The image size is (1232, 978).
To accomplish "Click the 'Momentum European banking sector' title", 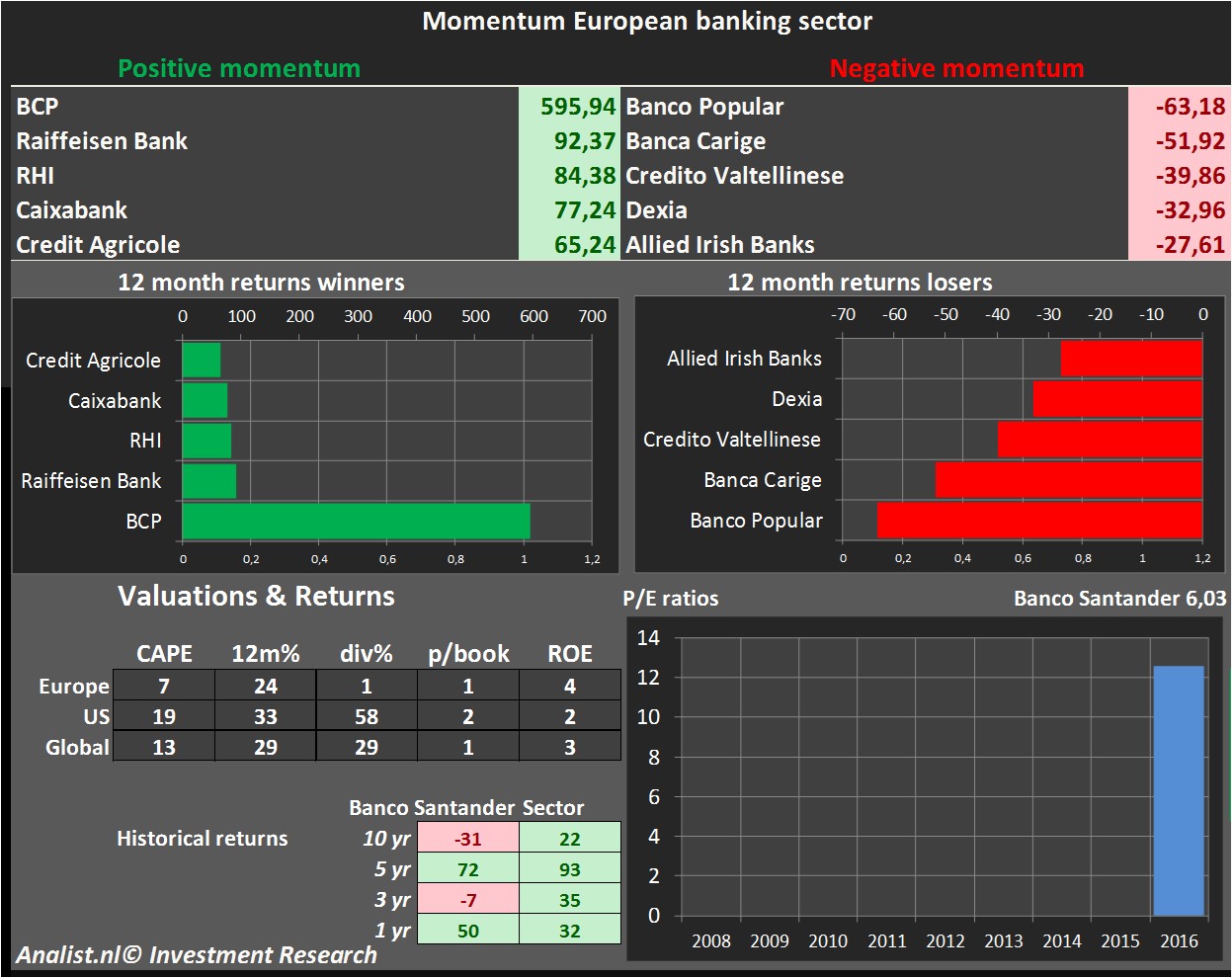I will 647,21.
